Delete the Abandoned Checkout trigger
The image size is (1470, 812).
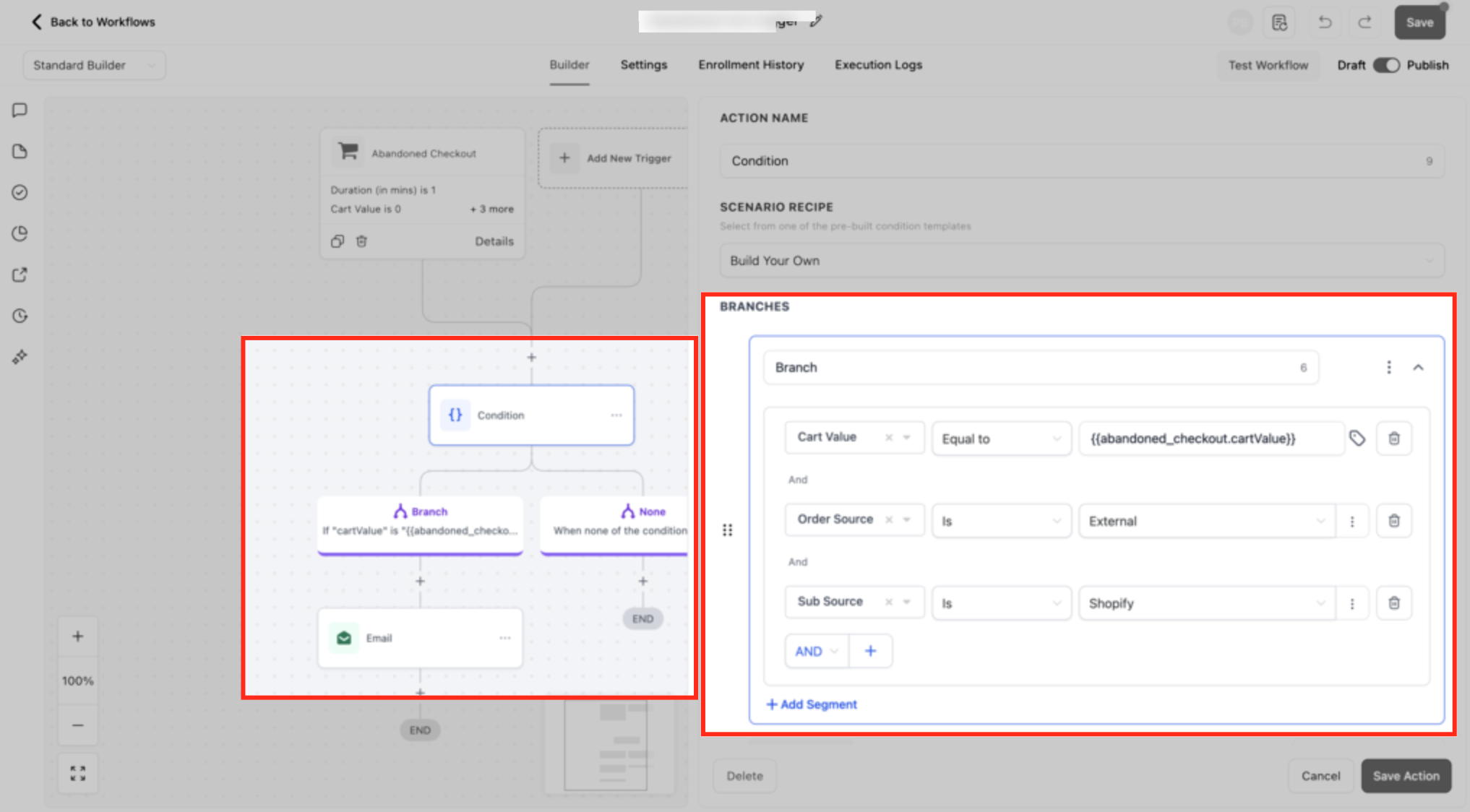pos(361,241)
